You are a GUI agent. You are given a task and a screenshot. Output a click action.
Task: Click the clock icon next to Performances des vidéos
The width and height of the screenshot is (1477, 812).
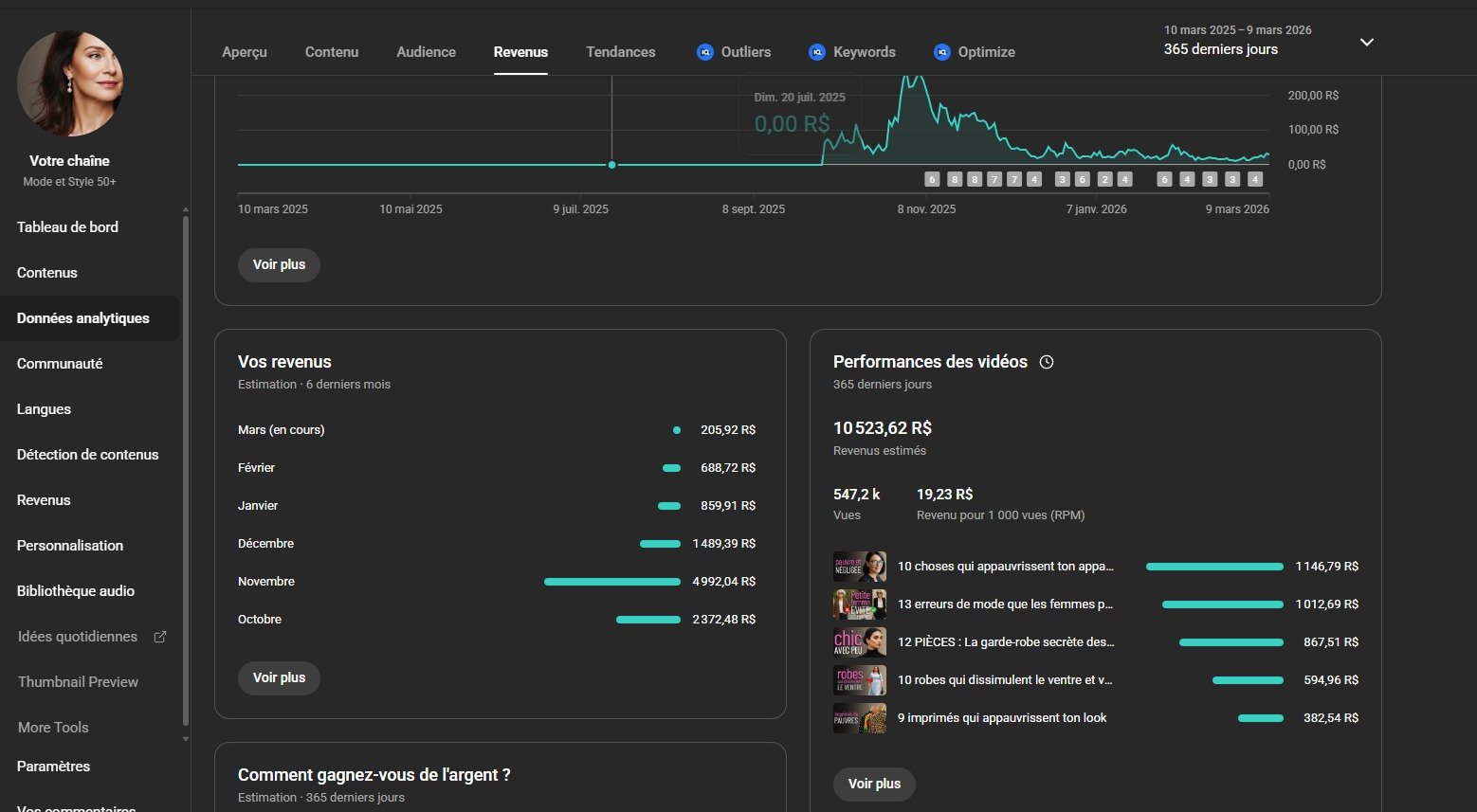click(1047, 362)
